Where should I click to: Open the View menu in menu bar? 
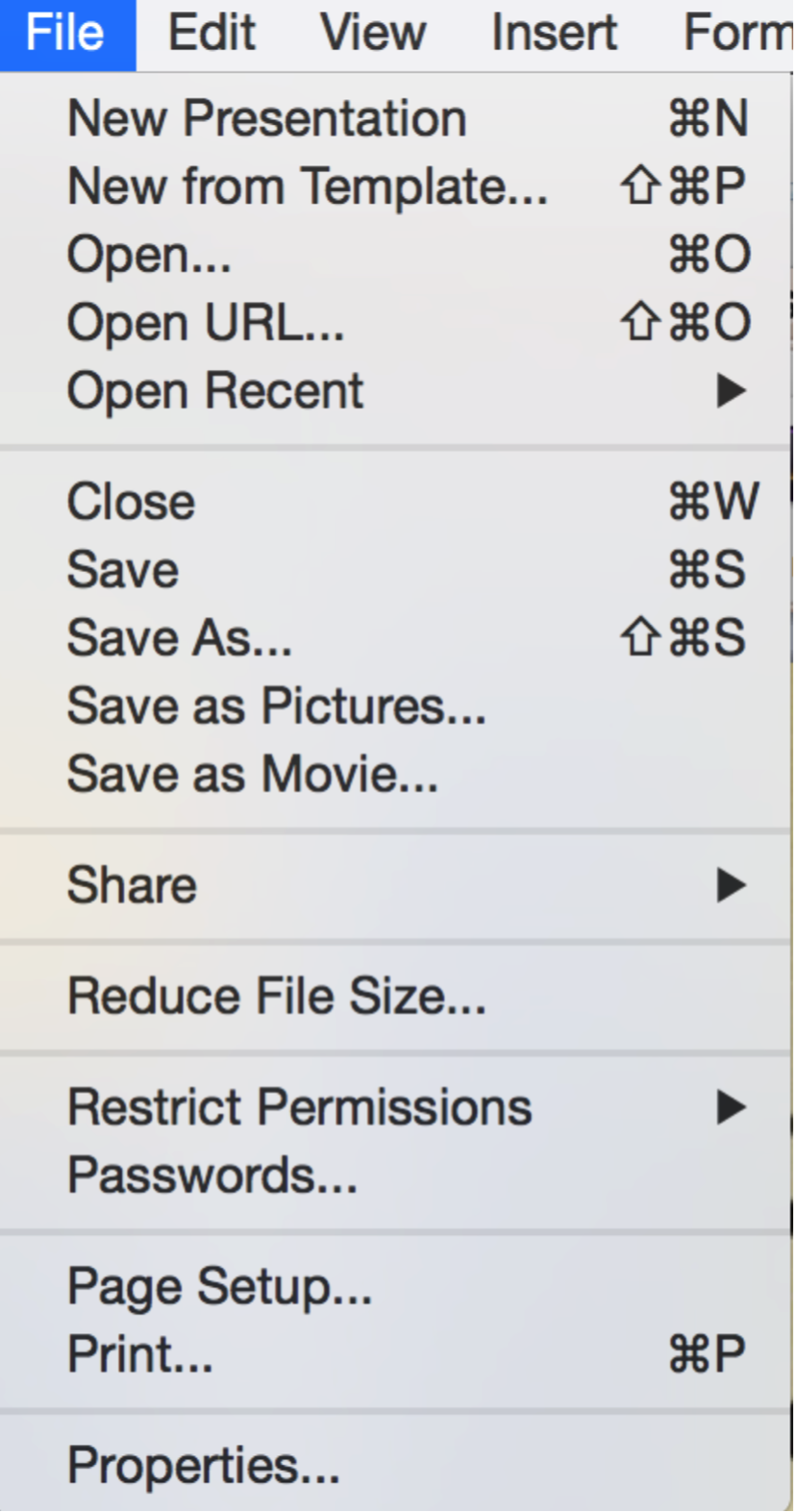pyautogui.click(x=372, y=33)
